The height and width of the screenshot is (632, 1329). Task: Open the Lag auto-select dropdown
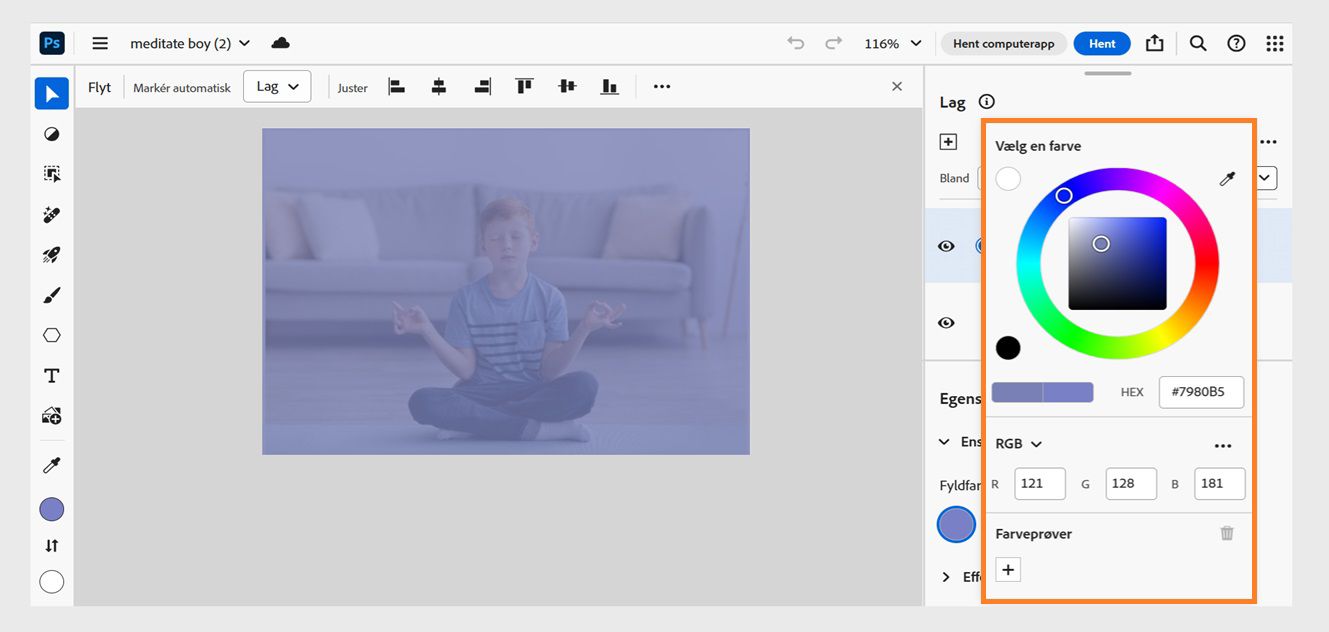tap(277, 87)
